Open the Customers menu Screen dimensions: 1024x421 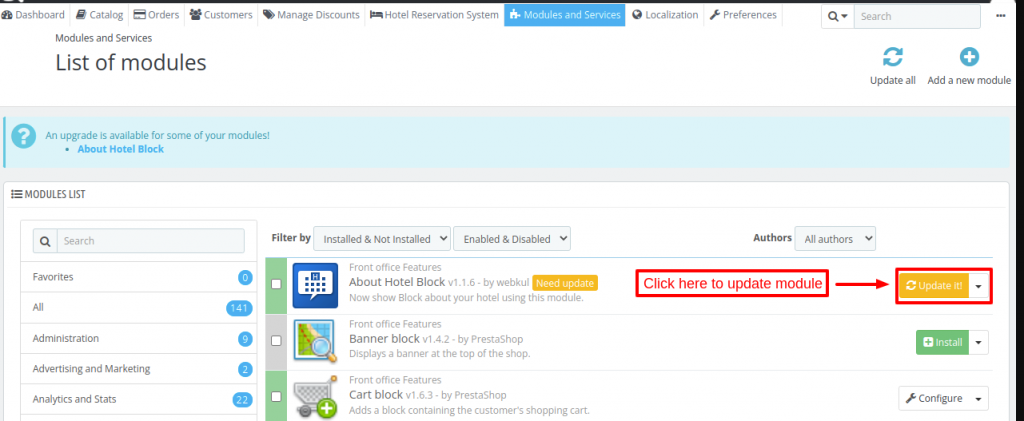(221, 14)
